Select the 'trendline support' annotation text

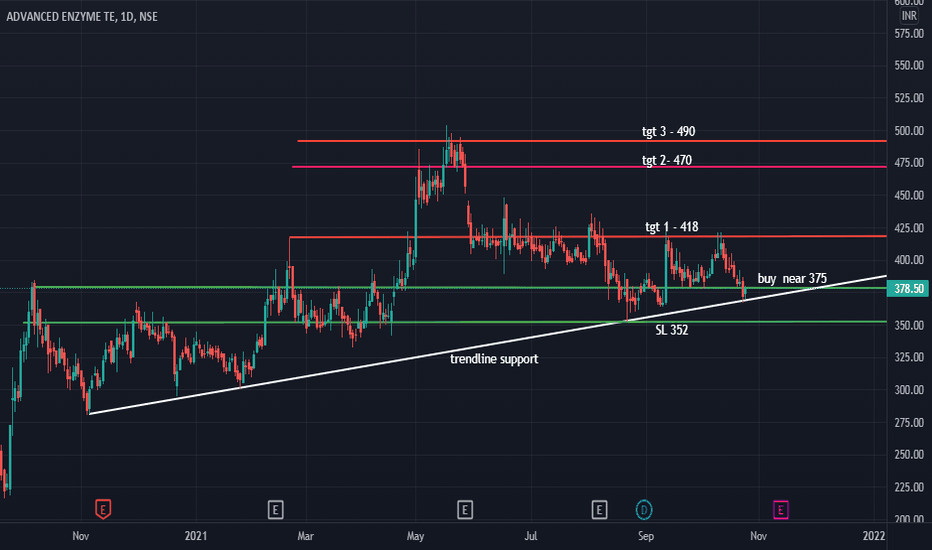pos(494,359)
